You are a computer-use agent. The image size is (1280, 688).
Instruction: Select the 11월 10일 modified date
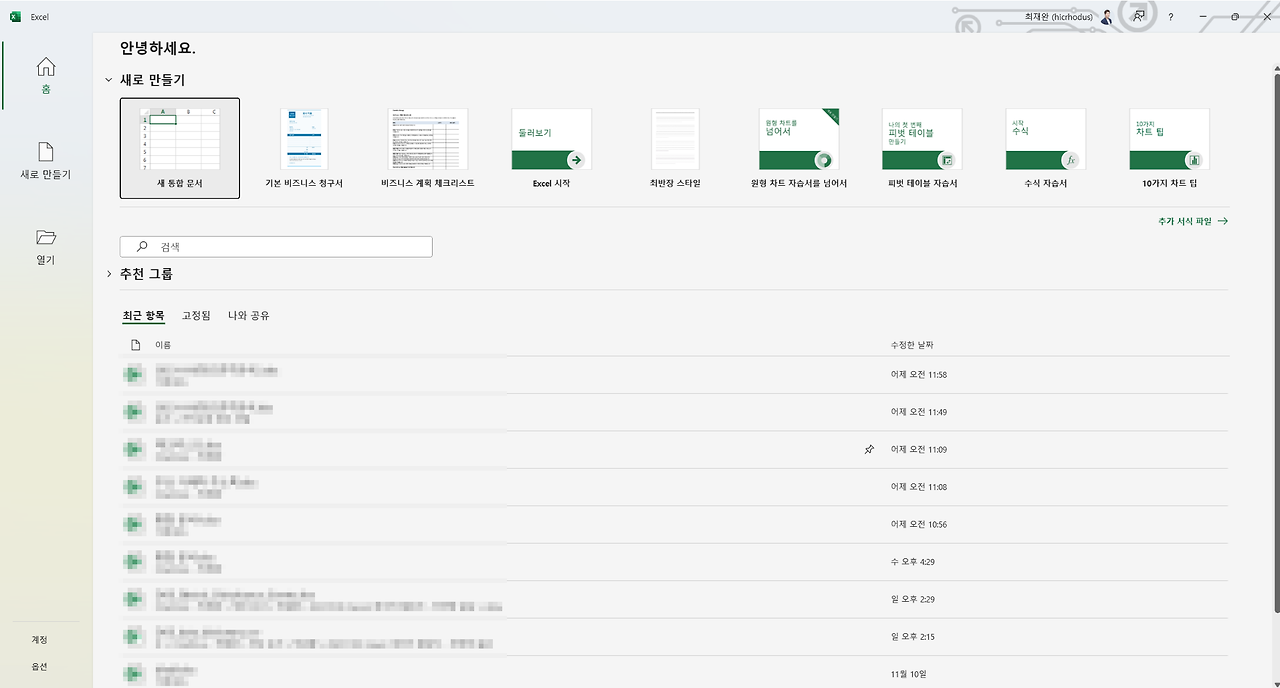pyautogui.click(x=908, y=674)
